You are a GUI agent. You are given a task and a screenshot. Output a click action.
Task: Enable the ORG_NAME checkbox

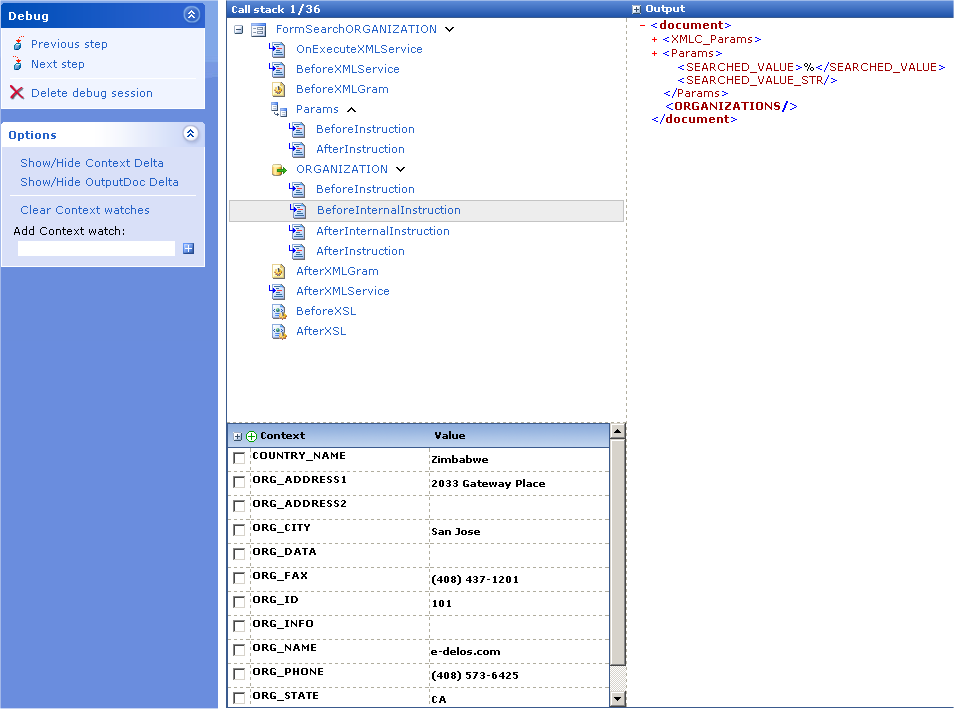pyautogui.click(x=239, y=650)
